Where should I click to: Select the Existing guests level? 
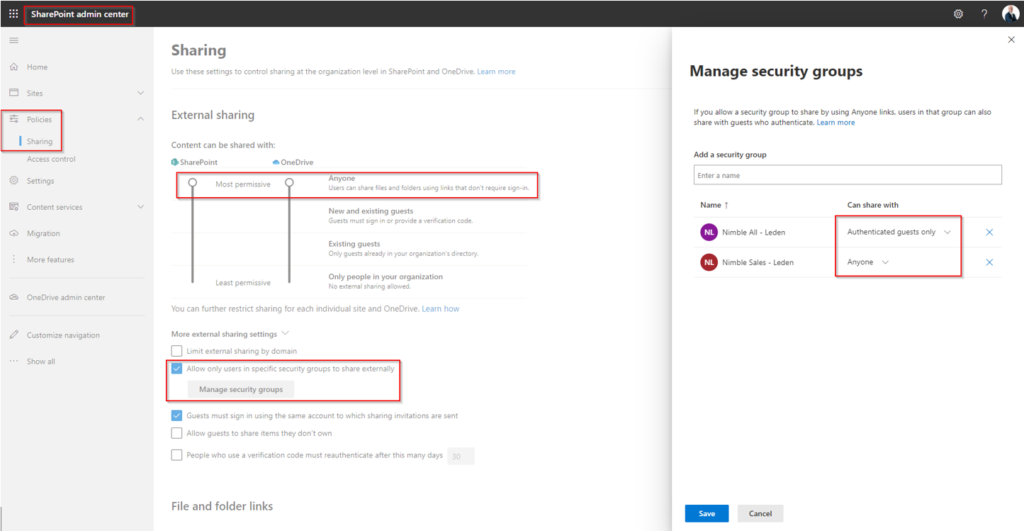pos(354,244)
